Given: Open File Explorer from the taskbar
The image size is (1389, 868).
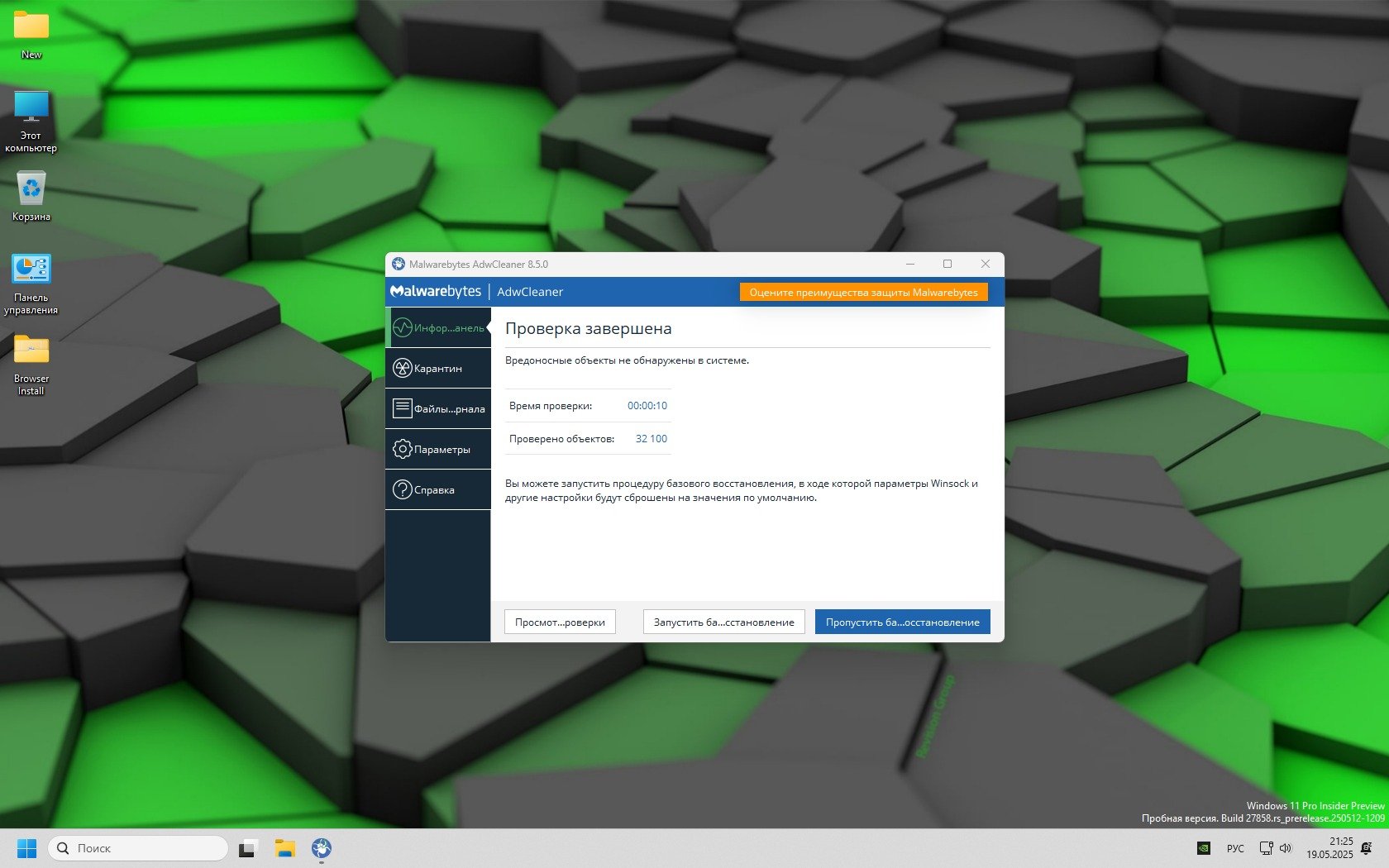Looking at the screenshot, I should [x=285, y=848].
